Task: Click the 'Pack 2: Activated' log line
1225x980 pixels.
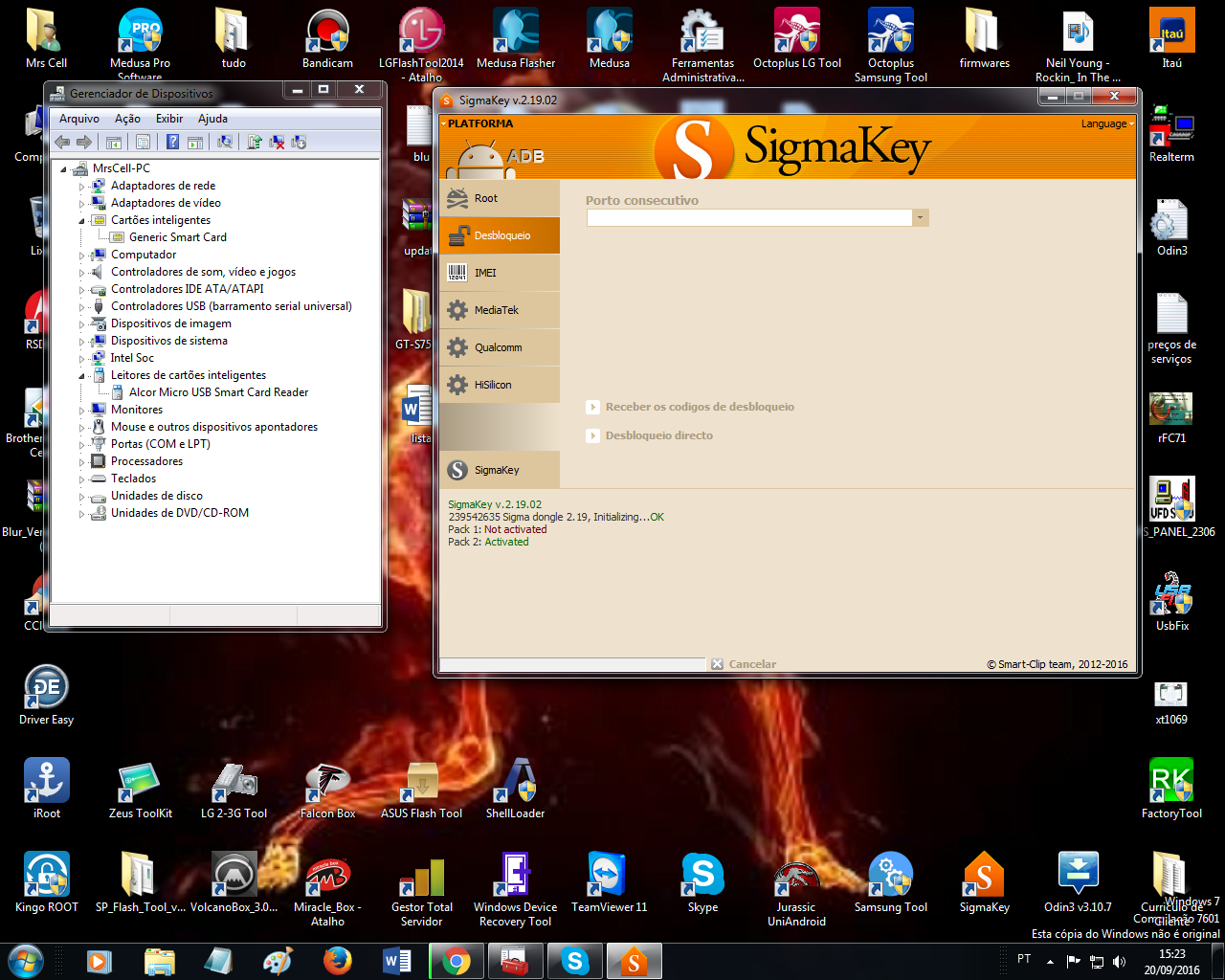Action: (x=488, y=542)
